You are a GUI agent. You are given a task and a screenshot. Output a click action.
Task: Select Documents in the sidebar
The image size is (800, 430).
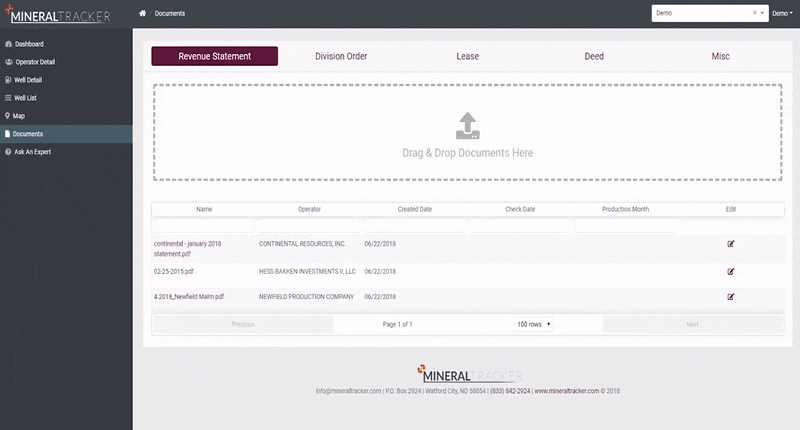tap(66, 134)
